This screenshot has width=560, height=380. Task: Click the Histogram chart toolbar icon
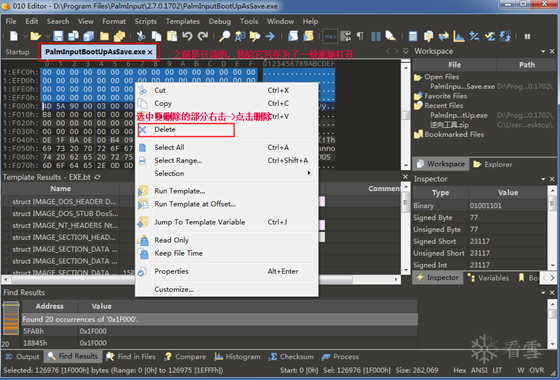[x=459, y=36]
